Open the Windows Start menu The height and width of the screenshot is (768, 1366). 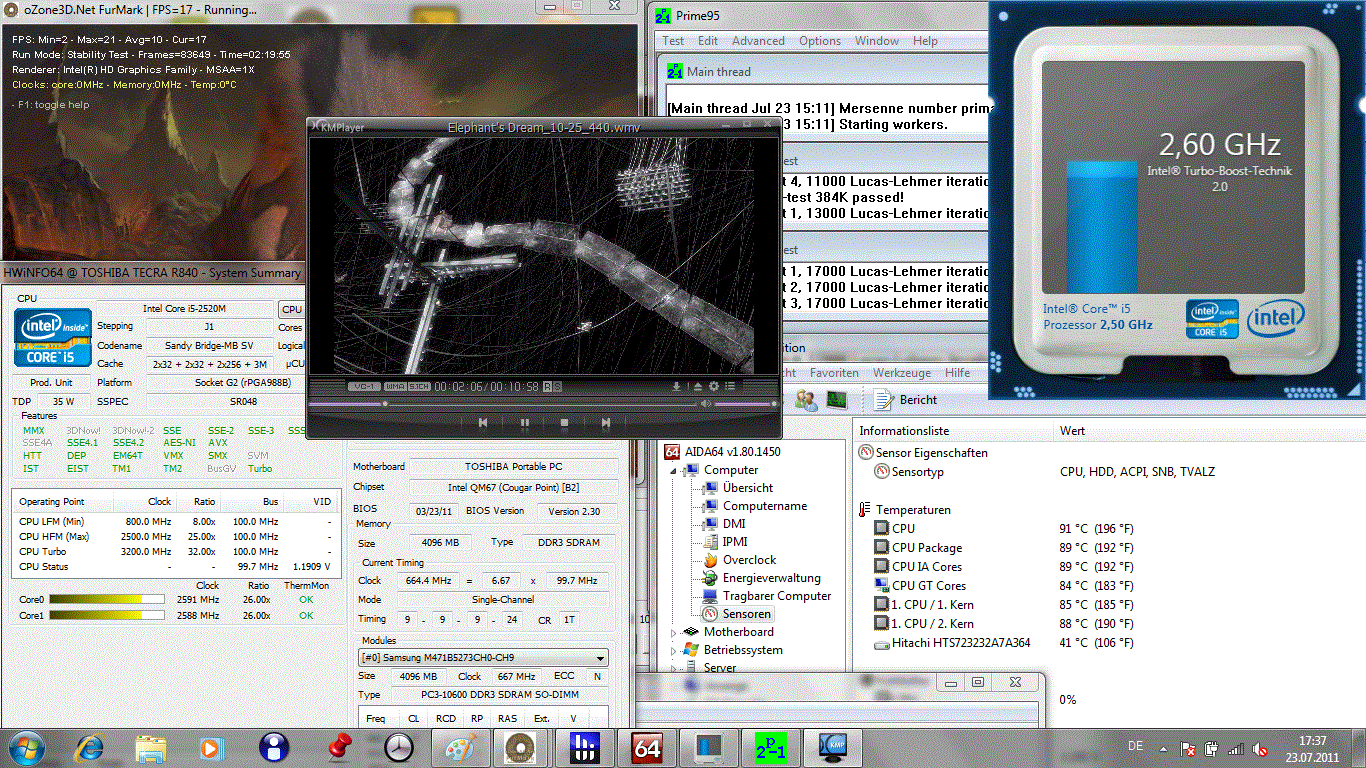[x=26, y=746]
